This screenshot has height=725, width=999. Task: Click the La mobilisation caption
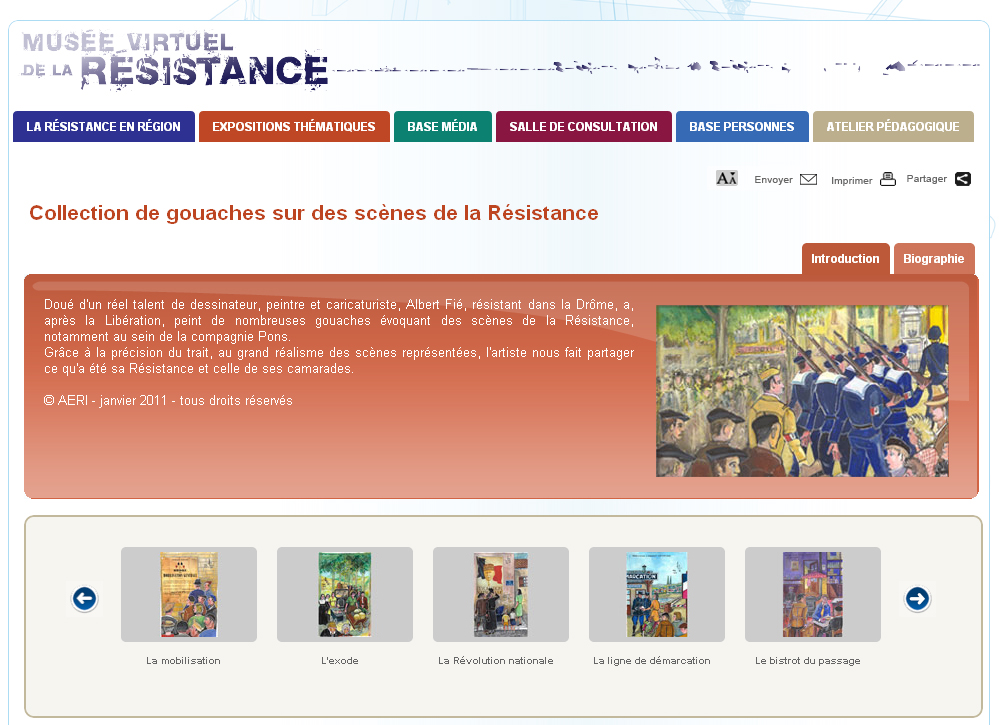tap(183, 661)
